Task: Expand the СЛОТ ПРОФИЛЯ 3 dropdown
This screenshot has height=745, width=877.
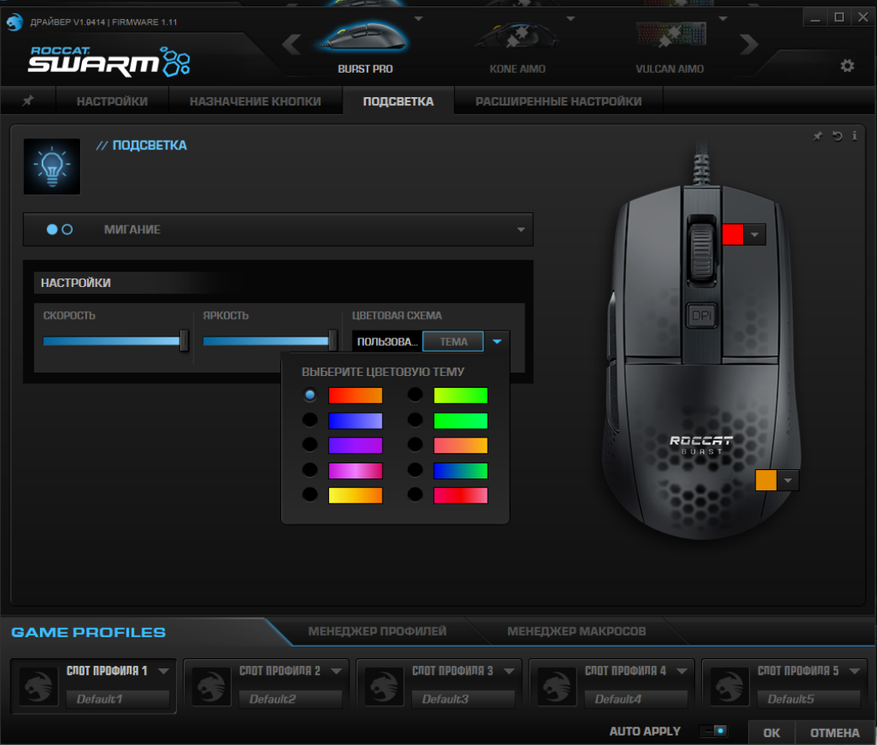Action: pyautogui.click(x=509, y=671)
